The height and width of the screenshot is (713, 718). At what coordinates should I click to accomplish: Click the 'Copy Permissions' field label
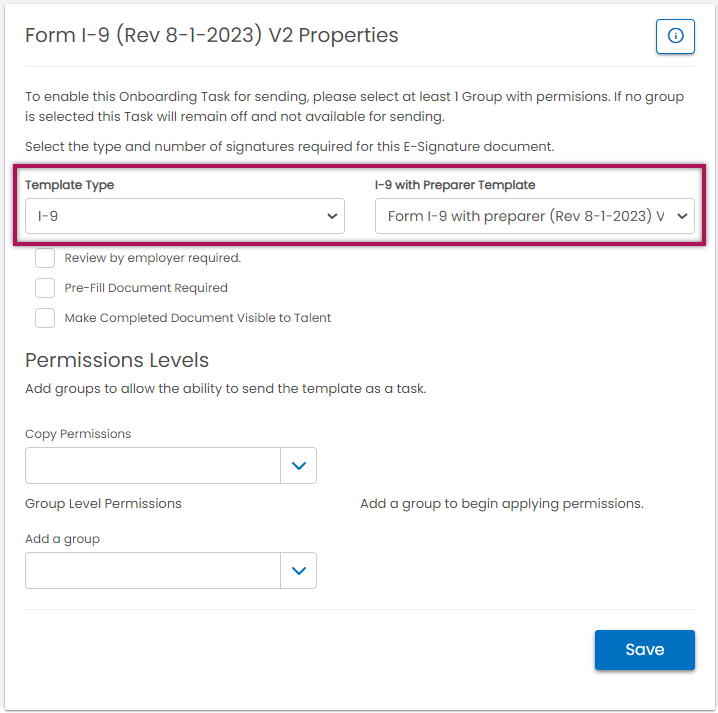coord(78,434)
